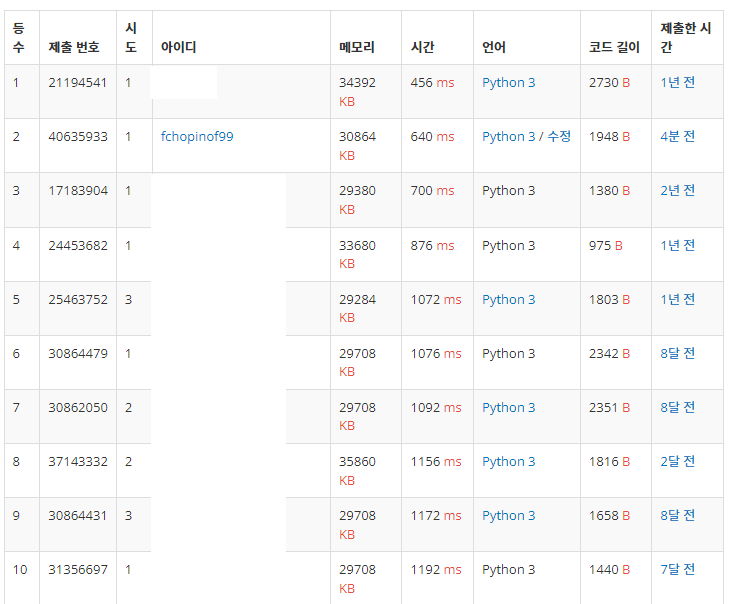Image resolution: width=732 pixels, height=604 pixels.
Task: Click 언어 column header
Action: click(494, 47)
